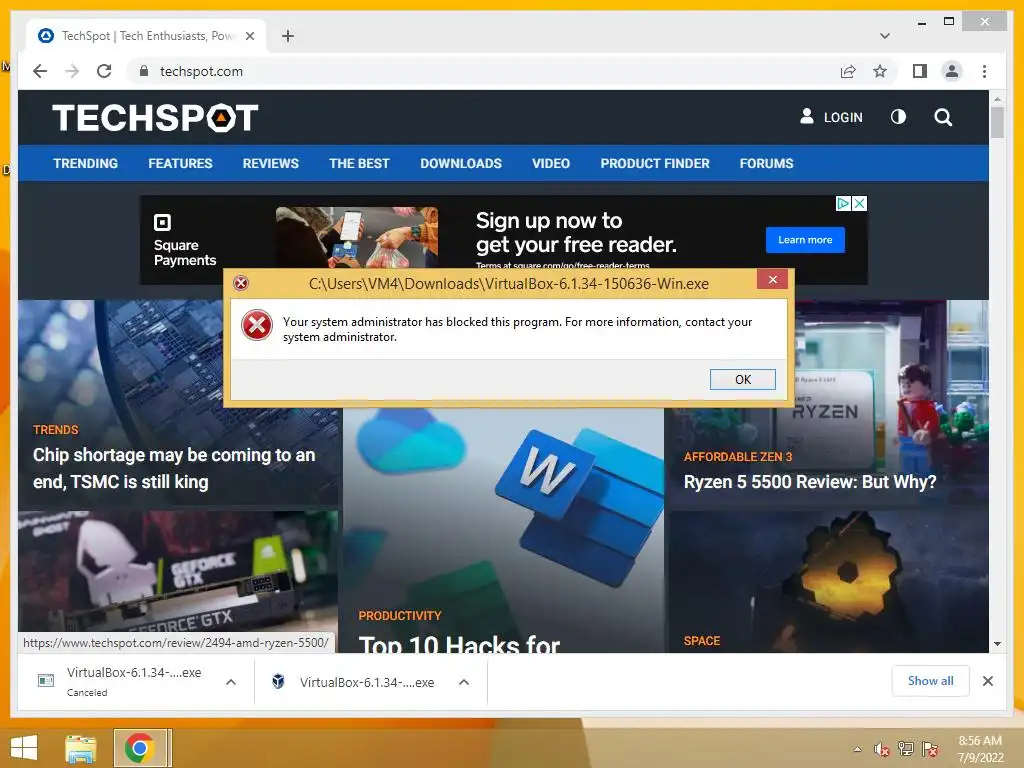The height and width of the screenshot is (768, 1024).
Task: Open PRODUCT FINDER nav item
Action: point(654,163)
